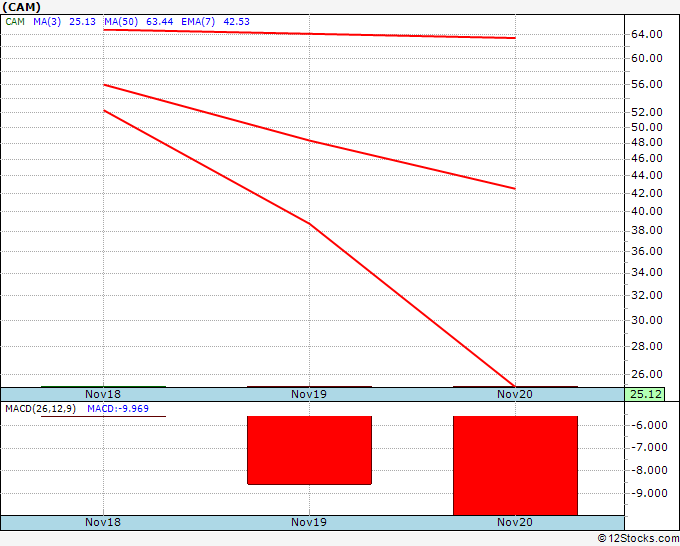Select Nov18 on the price chart date axis
This screenshot has width=680, height=546.
tap(103, 394)
